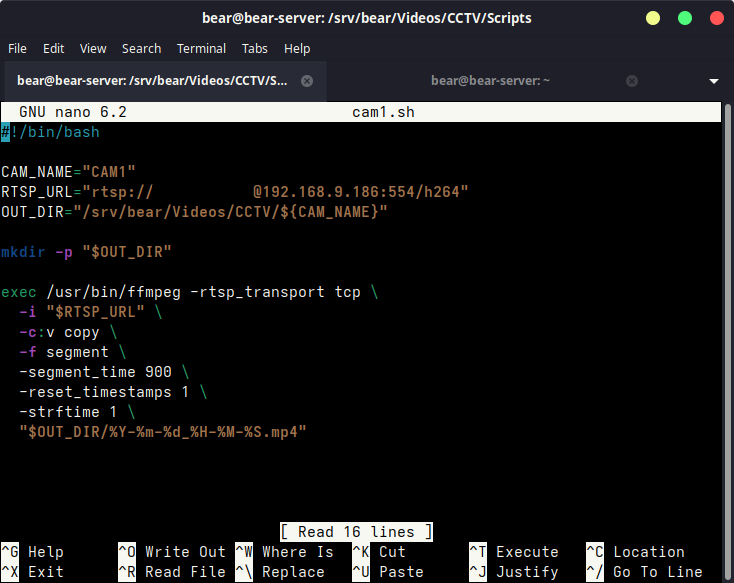Image resolution: width=734 pixels, height=583 pixels.
Task: Close the second bear-server home tab
Action: (x=632, y=81)
